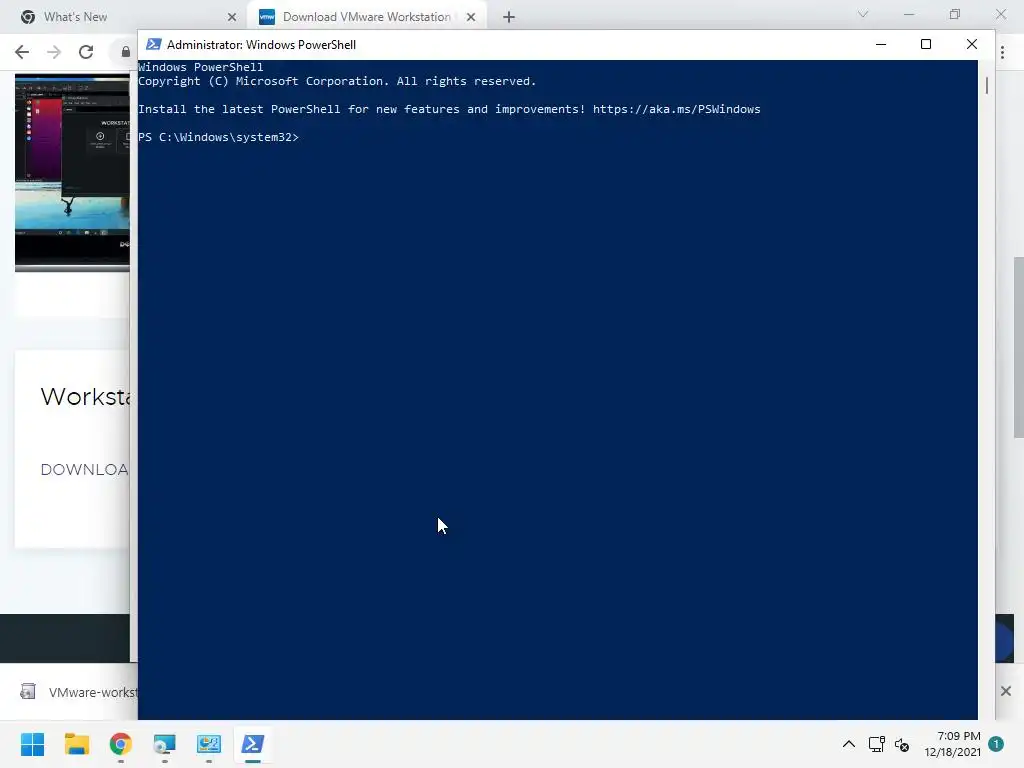Screen dimensions: 1024x768
Task: Click the Chrome page vertical scrollbar
Action: (x=1018, y=347)
